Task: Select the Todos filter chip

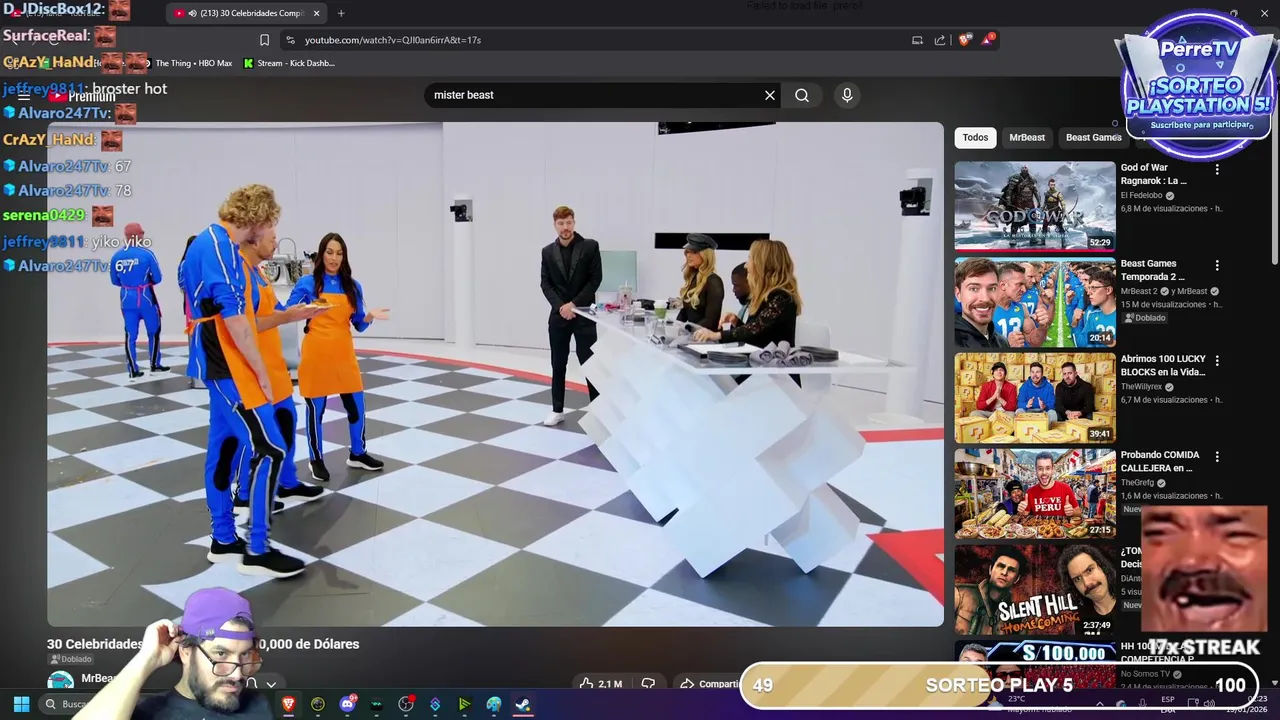Action: (975, 138)
